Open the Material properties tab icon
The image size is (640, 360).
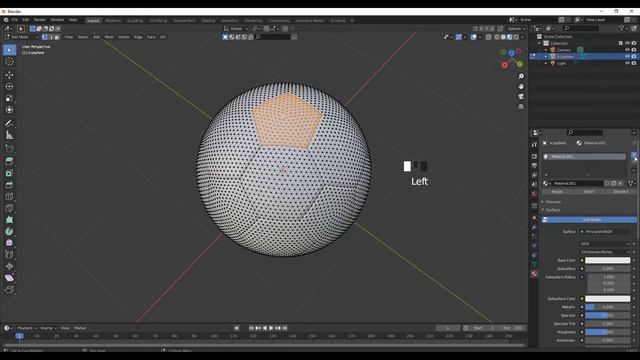534,274
